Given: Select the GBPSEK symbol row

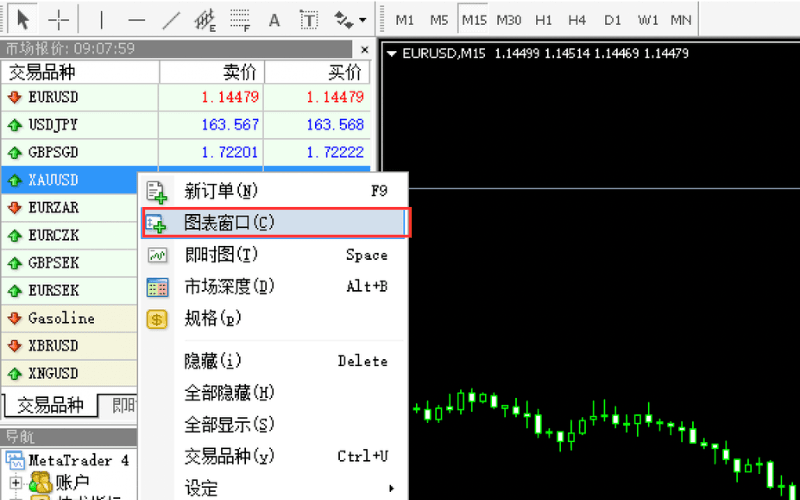Looking at the screenshot, I should click(70, 263).
